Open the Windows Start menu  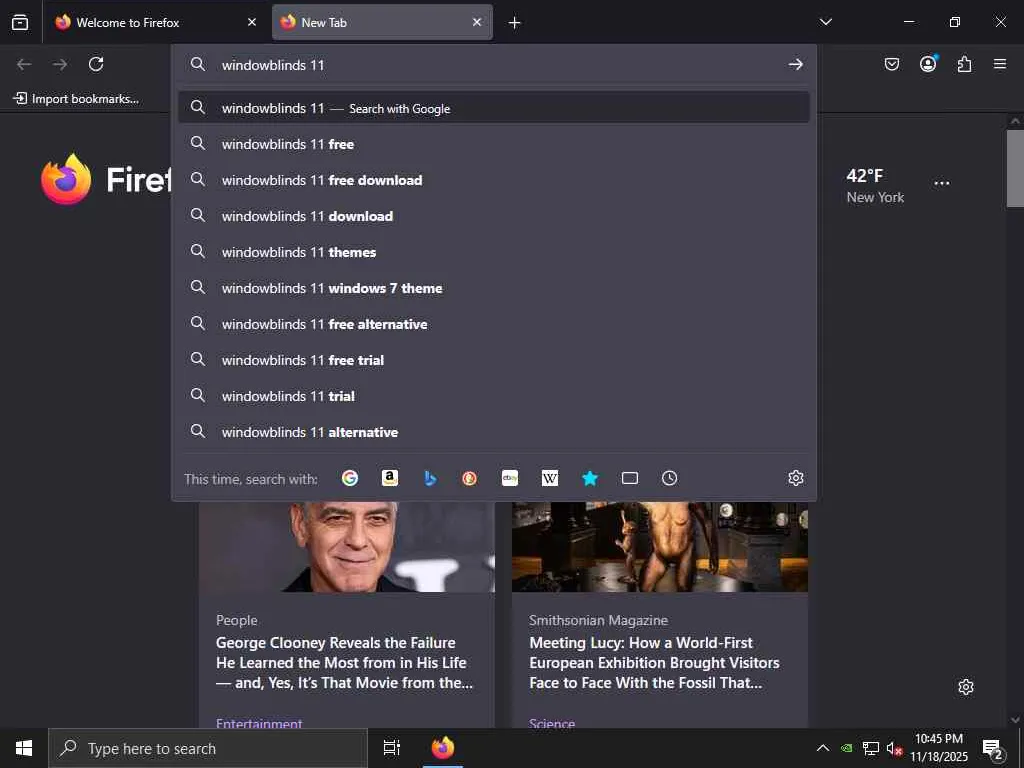(x=24, y=748)
